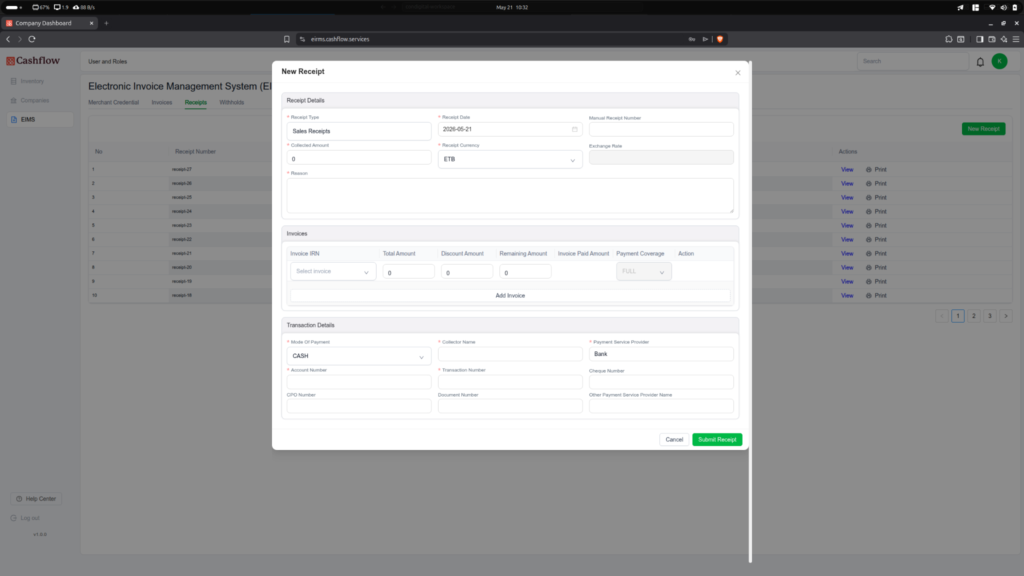Open the Help Center button
This screenshot has height=576, width=1024.
[36, 499]
